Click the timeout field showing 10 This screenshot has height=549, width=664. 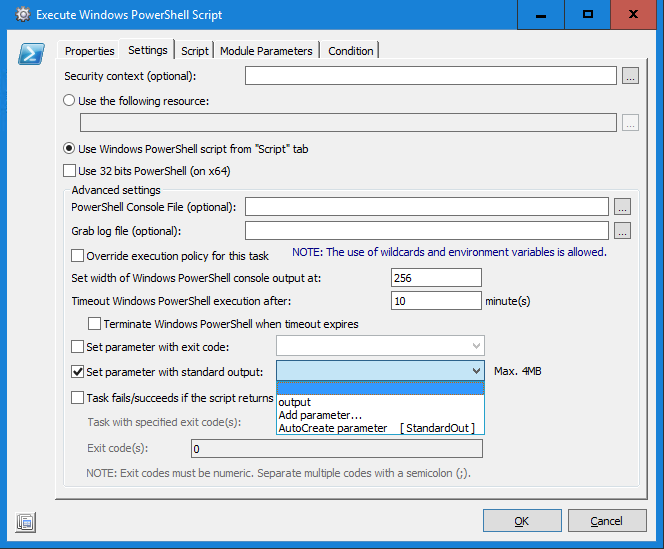(x=436, y=301)
